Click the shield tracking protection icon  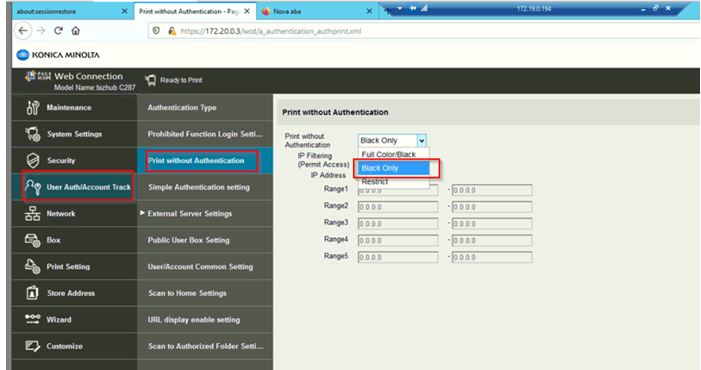coord(156,31)
